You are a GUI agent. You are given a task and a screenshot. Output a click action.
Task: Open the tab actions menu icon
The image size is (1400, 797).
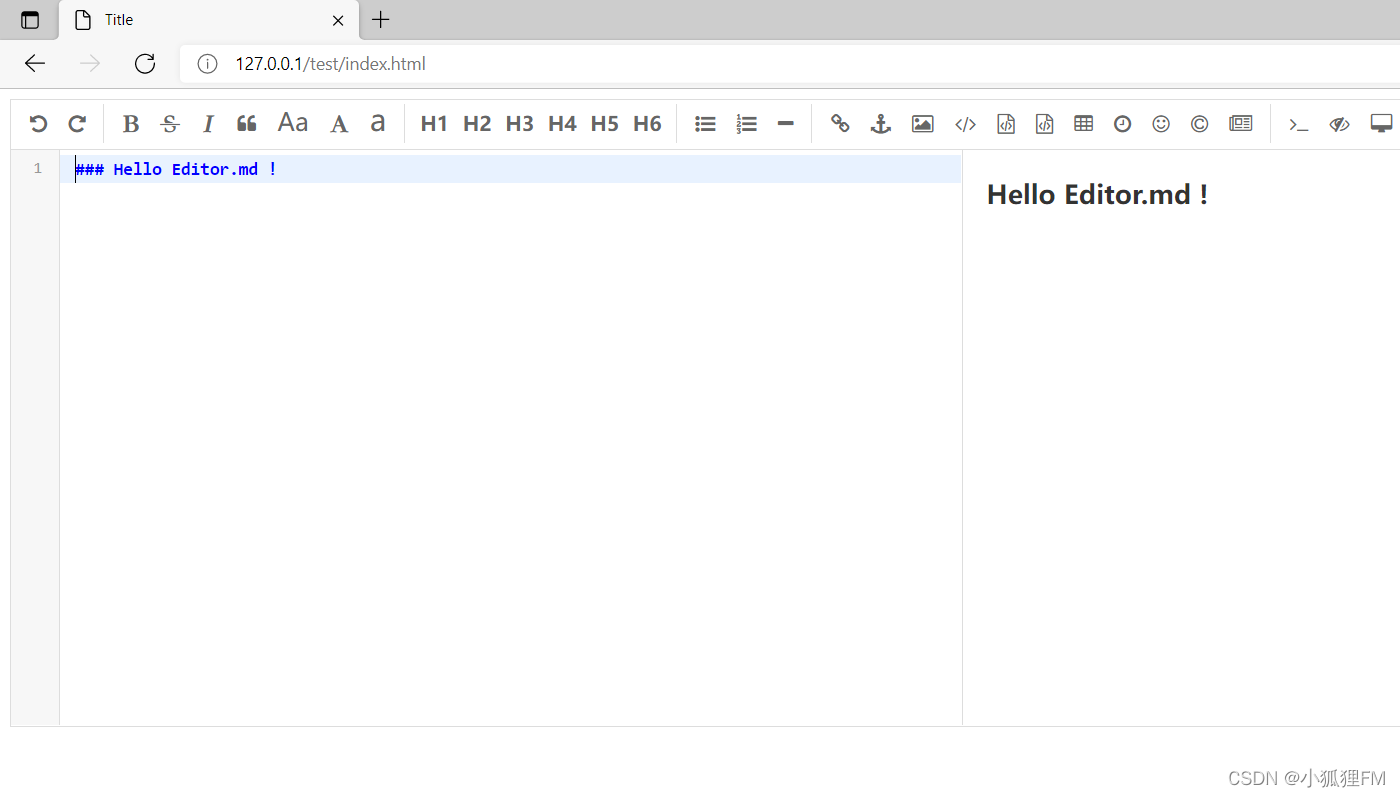(30, 20)
